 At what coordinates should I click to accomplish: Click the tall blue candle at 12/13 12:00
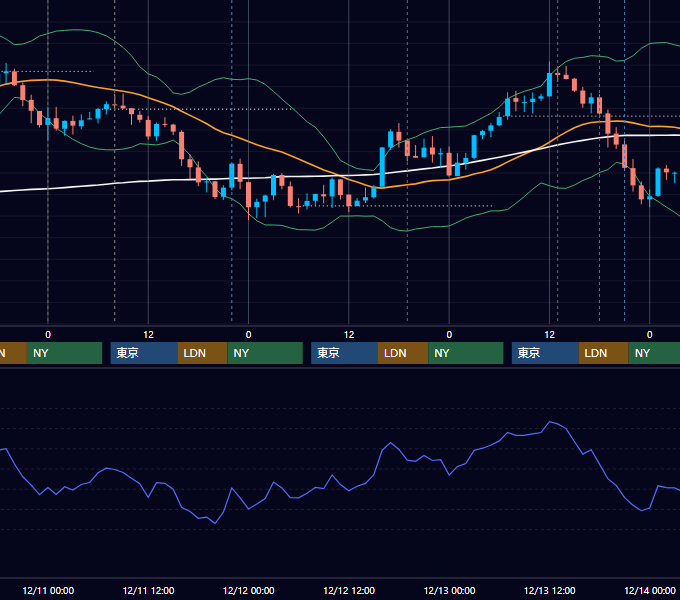tap(549, 83)
